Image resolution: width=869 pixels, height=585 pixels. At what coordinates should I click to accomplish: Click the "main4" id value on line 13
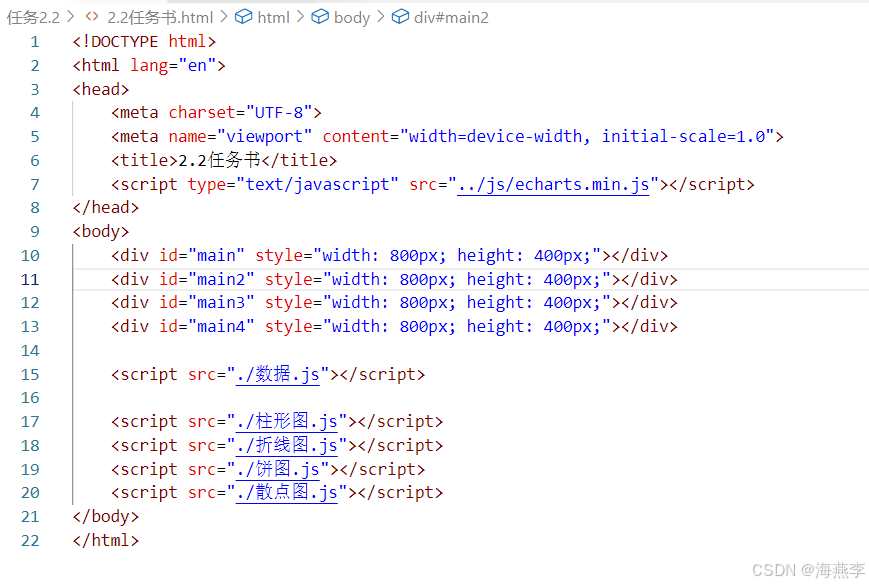[x=222, y=326]
